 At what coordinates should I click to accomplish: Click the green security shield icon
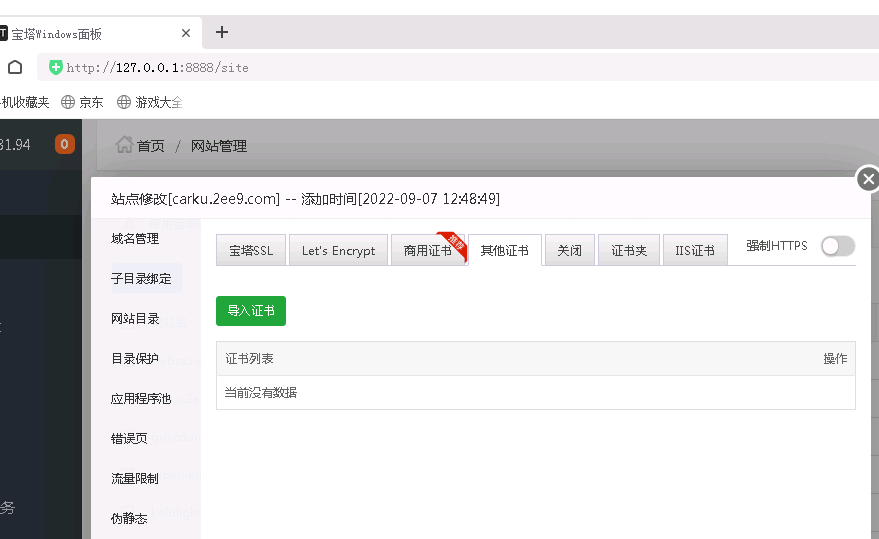56,68
